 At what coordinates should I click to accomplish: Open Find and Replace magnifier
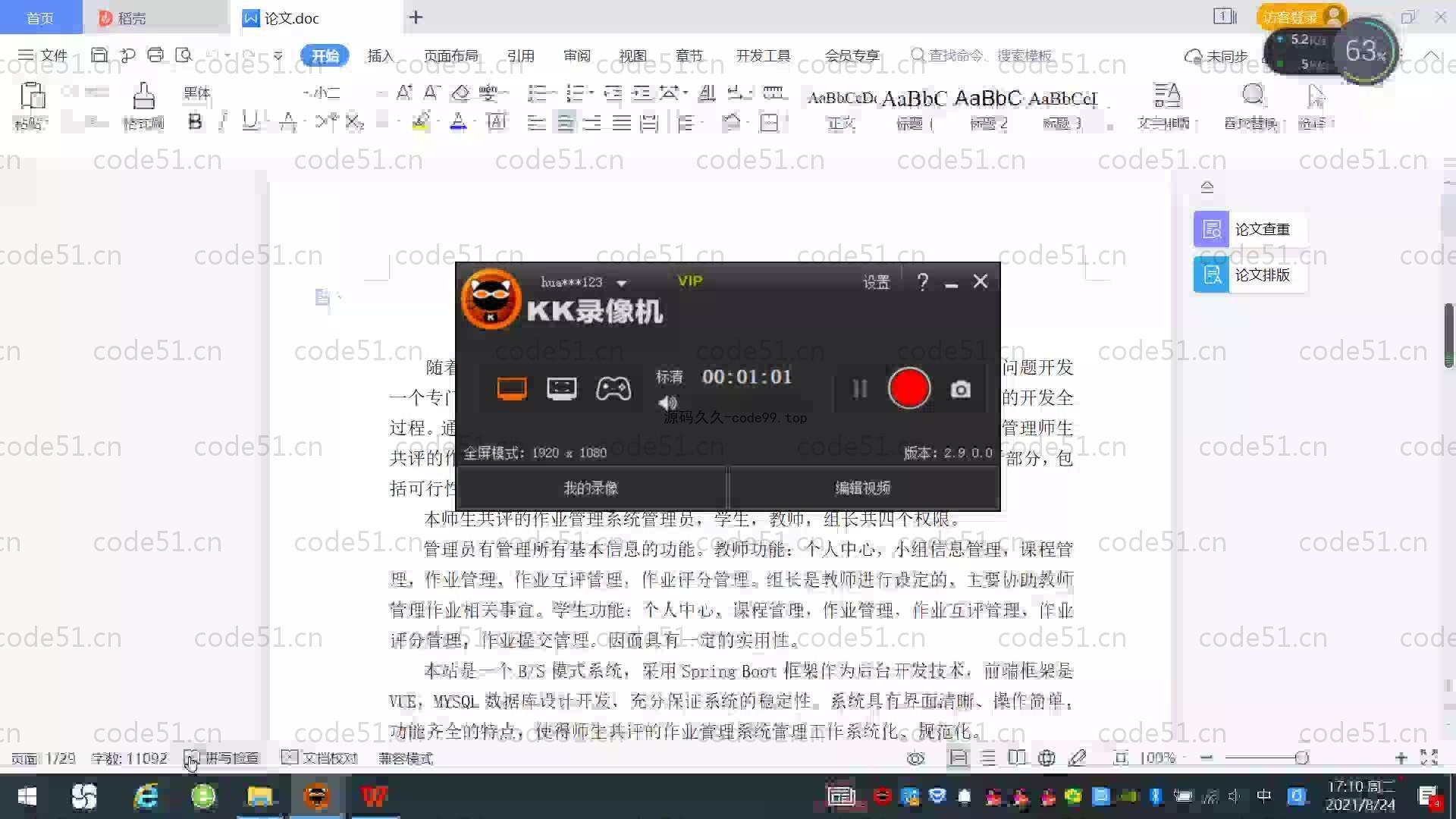click(x=1253, y=96)
